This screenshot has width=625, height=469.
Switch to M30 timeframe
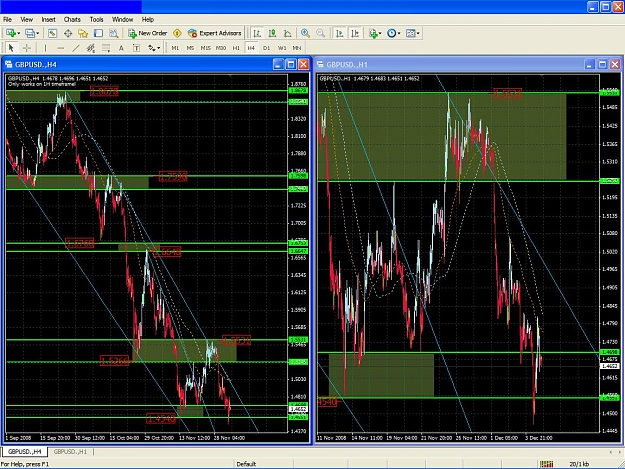[221, 48]
